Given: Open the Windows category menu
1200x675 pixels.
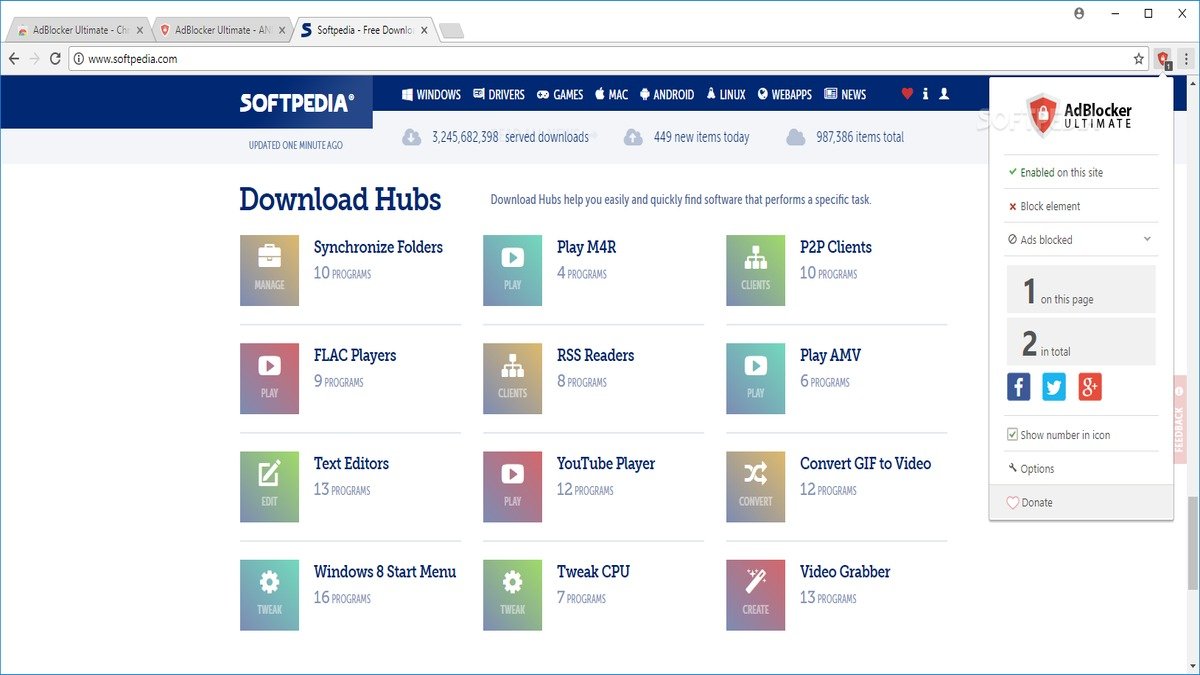Looking at the screenshot, I should pos(431,94).
